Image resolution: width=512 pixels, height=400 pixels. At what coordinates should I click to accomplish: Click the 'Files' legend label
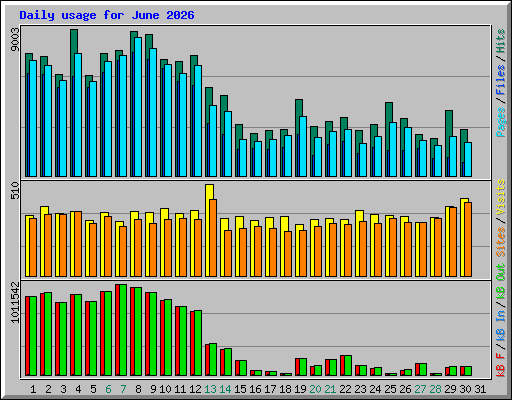(x=501, y=80)
